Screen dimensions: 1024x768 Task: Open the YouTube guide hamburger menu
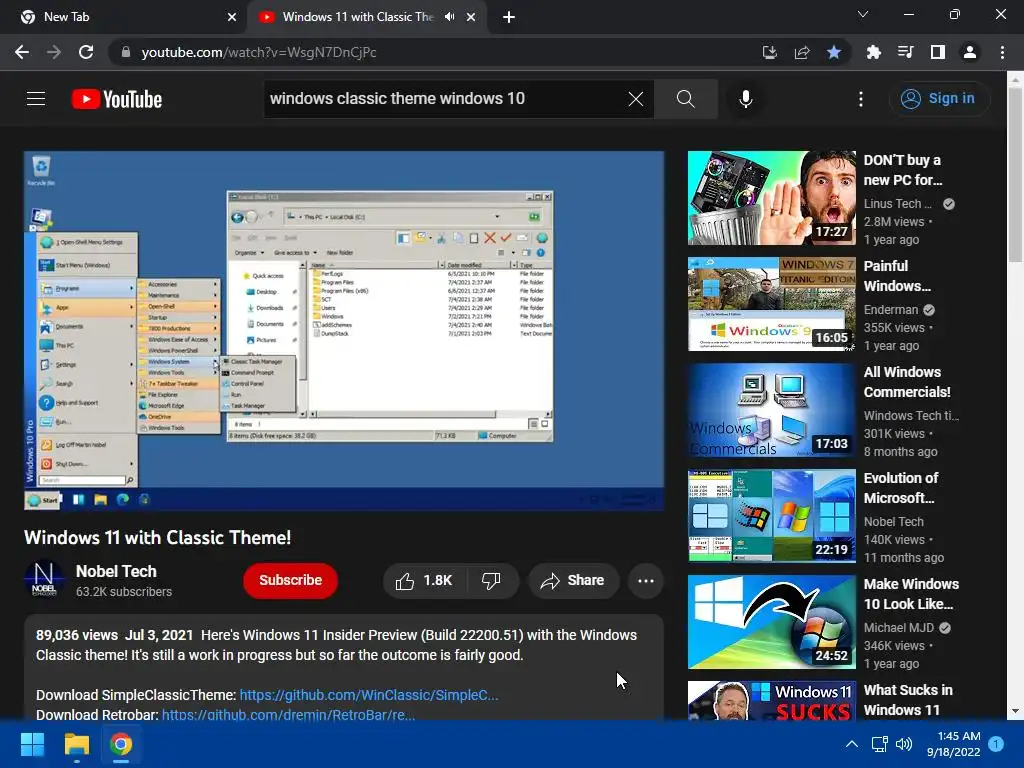(x=36, y=99)
